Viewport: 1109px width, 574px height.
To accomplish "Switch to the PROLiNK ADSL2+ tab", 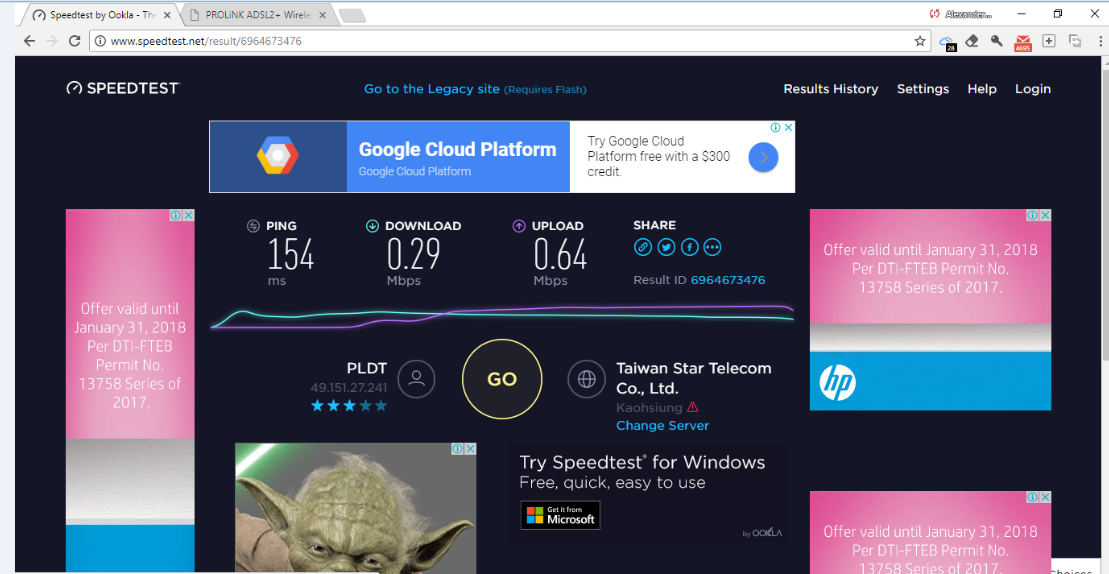I will [x=258, y=15].
